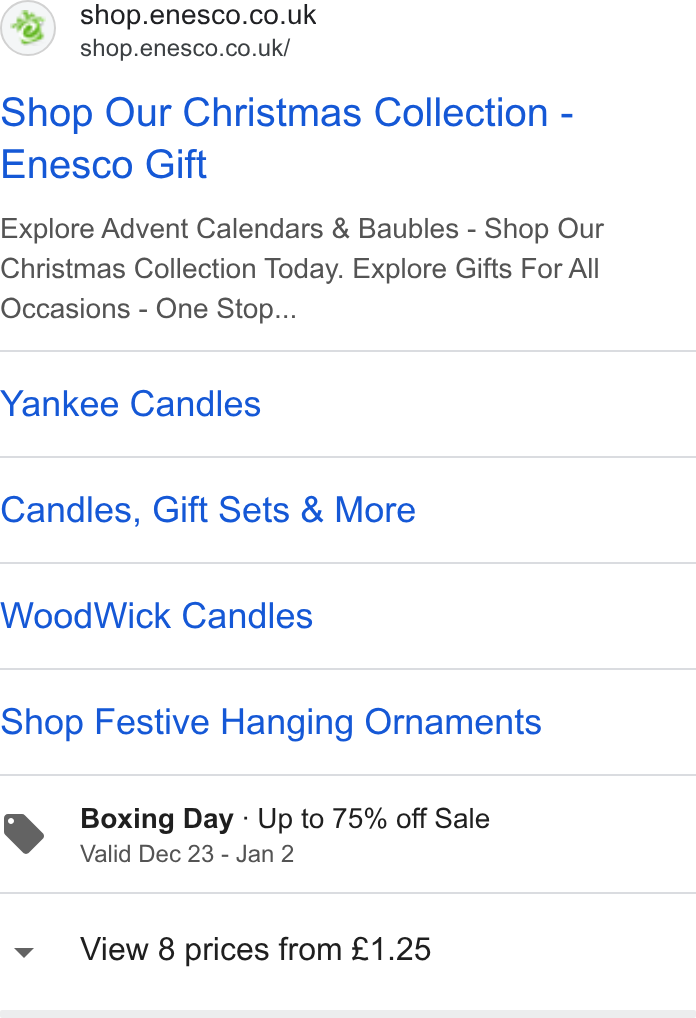Click the Valid Dec 23 - Jan 2 text
Image resolution: width=696 pixels, height=1018 pixels.
pyautogui.click(x=187, y=854)
